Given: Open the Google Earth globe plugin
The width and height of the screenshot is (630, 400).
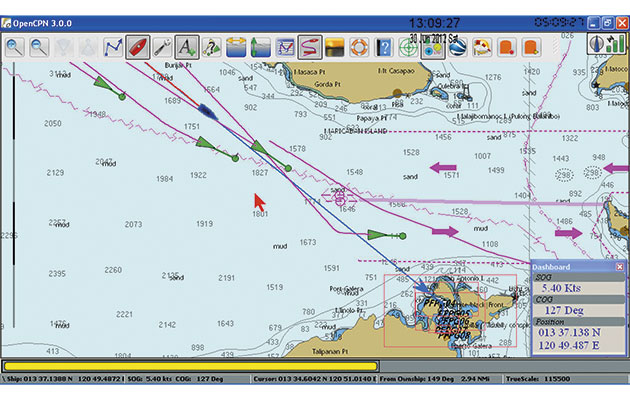Looking at the screenshot, I should (x=457, y=47).
